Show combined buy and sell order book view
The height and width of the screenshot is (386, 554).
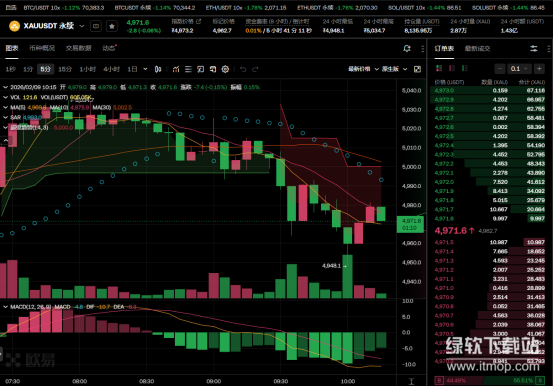pos(439,68)
